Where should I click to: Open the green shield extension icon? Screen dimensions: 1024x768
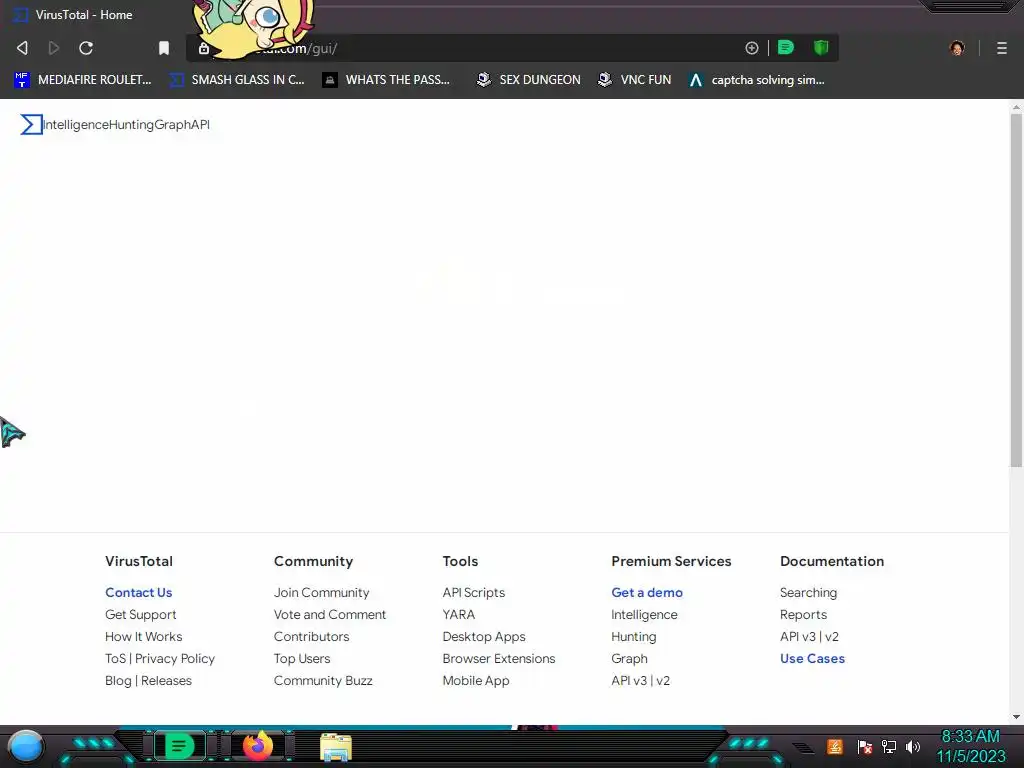[821, 48]
